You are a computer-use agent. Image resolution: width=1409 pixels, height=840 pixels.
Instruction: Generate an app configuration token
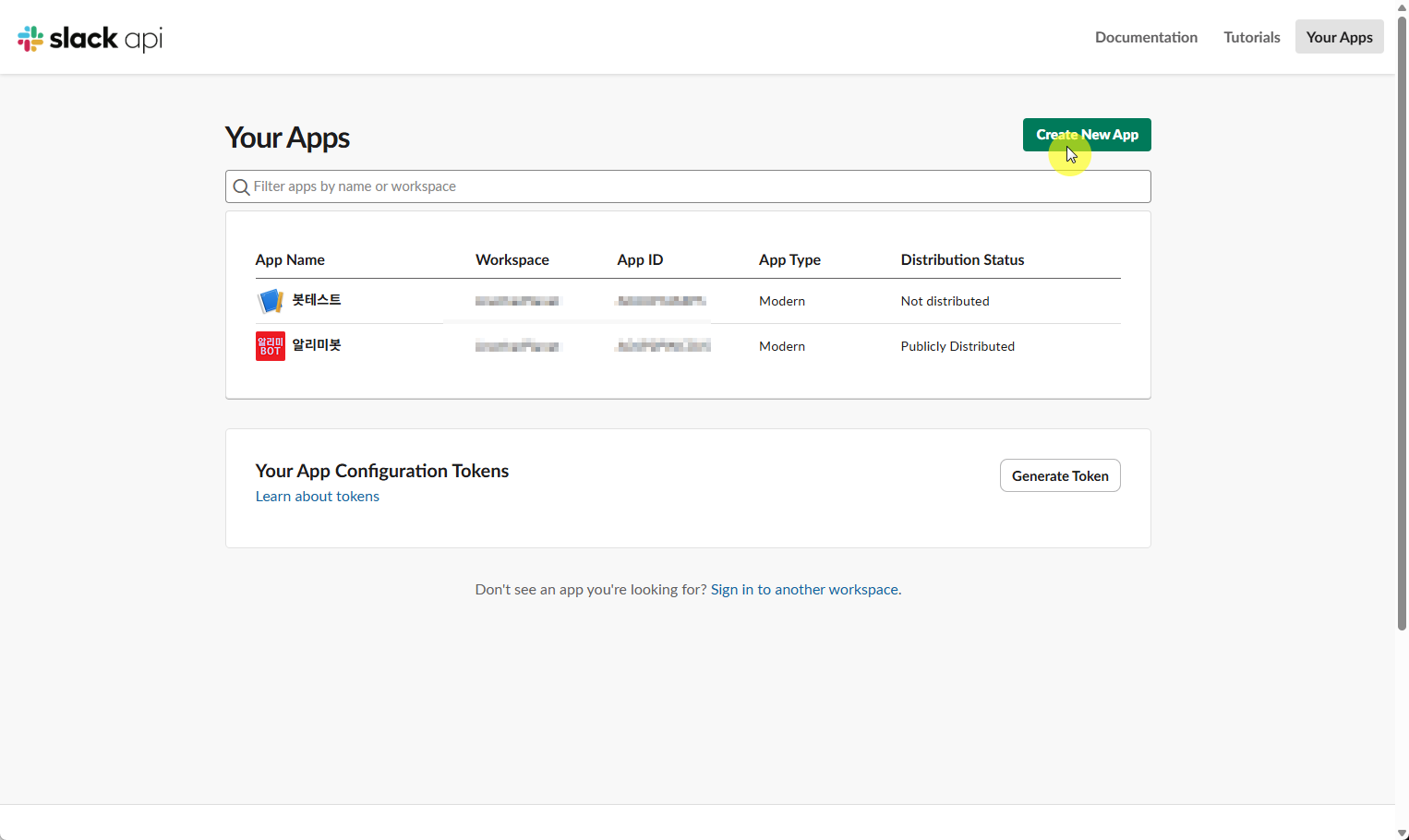(x=1060, y=475)
